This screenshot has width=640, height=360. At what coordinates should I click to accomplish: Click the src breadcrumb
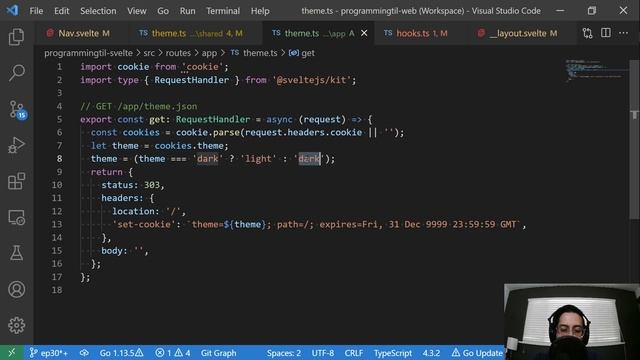tap(149, 53)
